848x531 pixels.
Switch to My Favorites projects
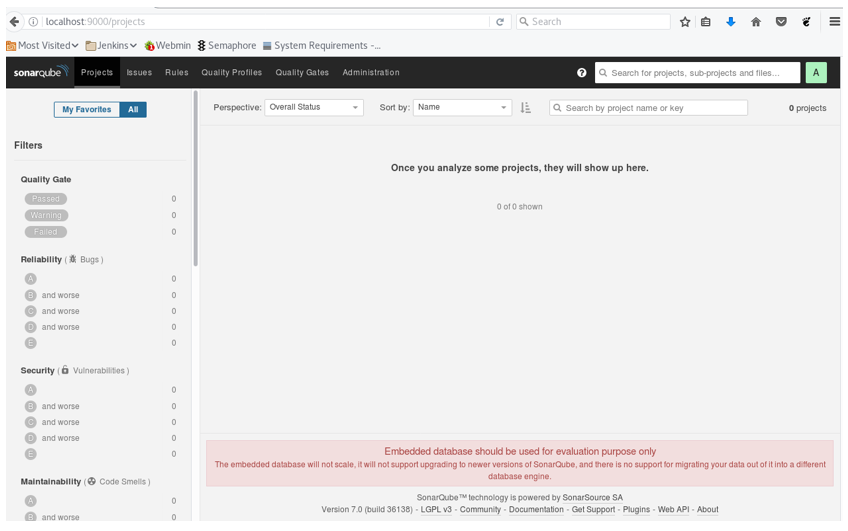[x=87, y=109]
